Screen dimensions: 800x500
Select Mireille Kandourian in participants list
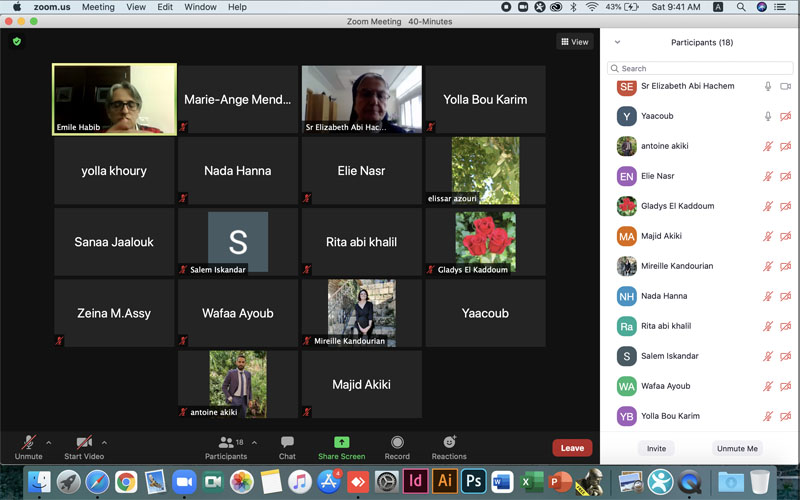[x=700, y=266]
